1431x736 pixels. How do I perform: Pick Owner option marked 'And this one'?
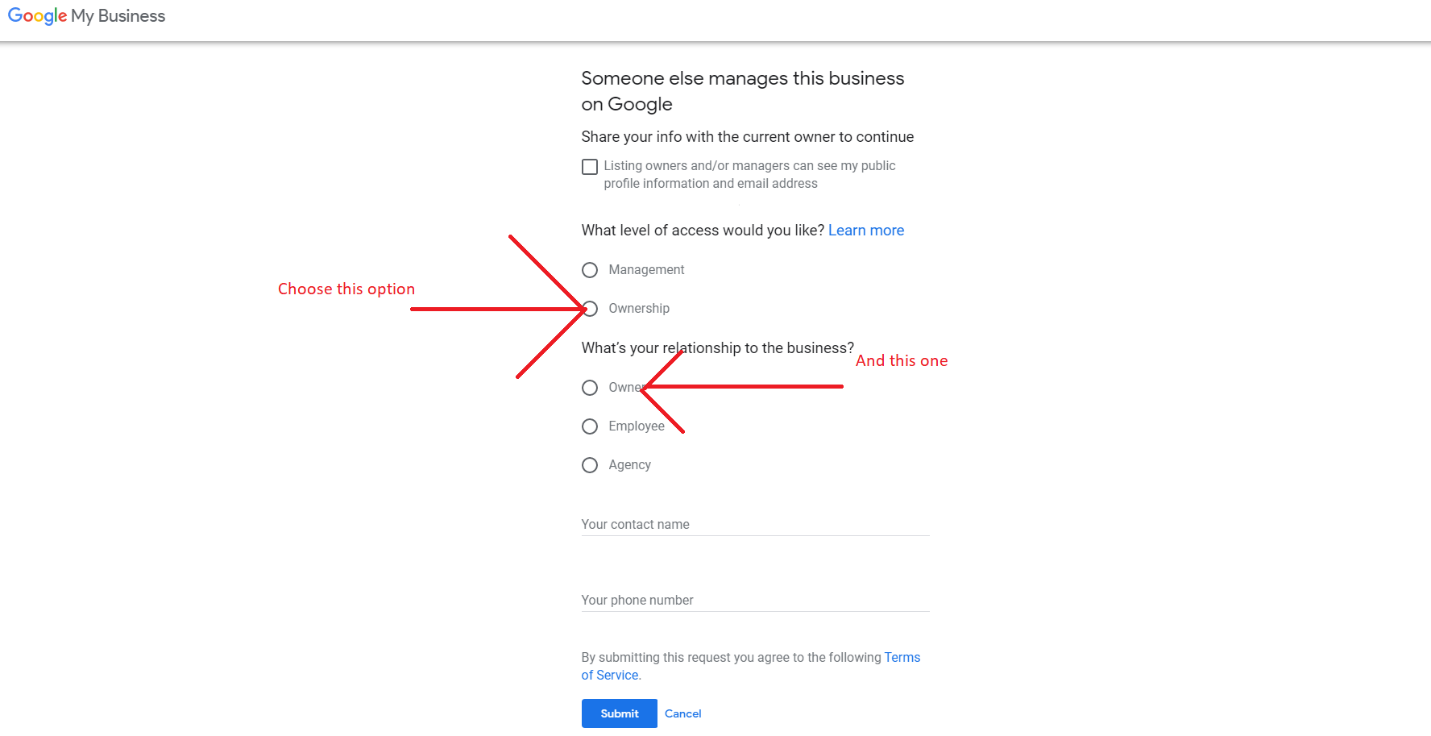tap(589, 387)
